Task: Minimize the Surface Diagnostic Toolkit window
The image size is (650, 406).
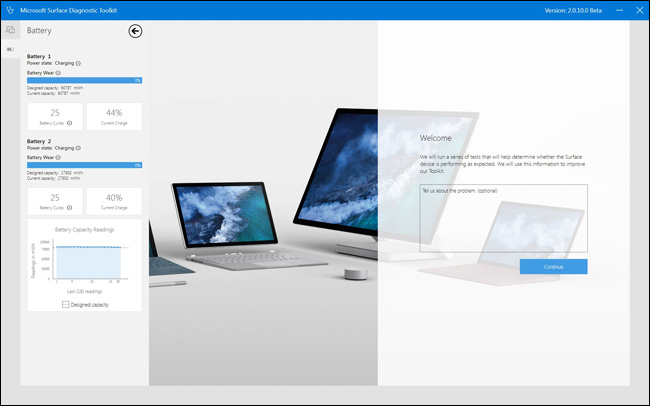Action: tap(619, 10)
